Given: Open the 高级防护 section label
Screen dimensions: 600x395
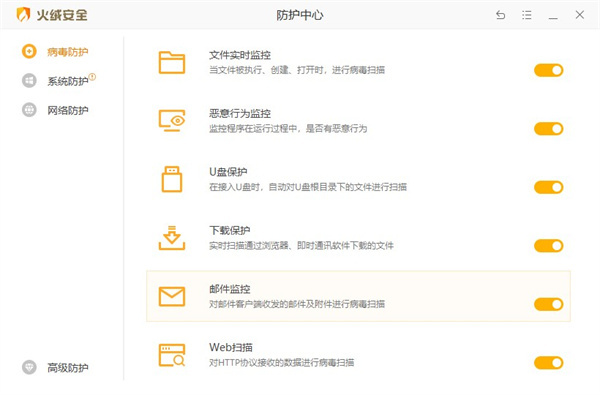Looking at the screenshot, I should pos(68,367).
